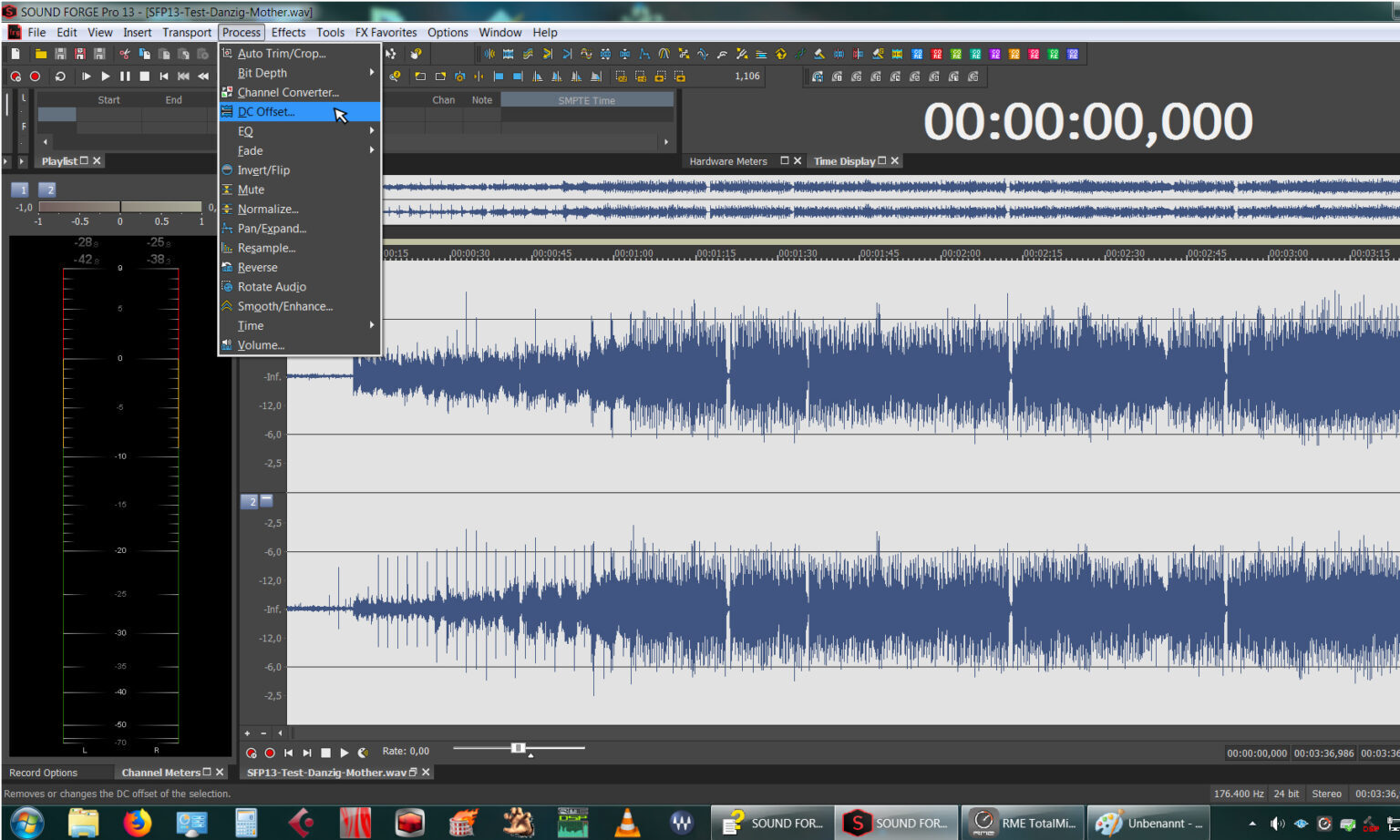Click the Arm and Record button below the waveform
This screenshot has height=840, width=1400.
251,753
